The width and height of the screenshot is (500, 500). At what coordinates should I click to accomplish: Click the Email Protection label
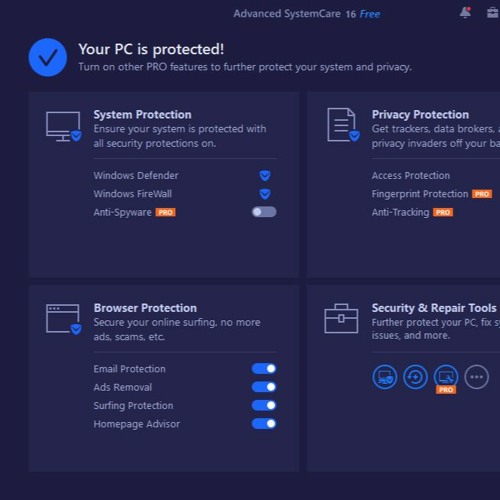pos(130,369)
